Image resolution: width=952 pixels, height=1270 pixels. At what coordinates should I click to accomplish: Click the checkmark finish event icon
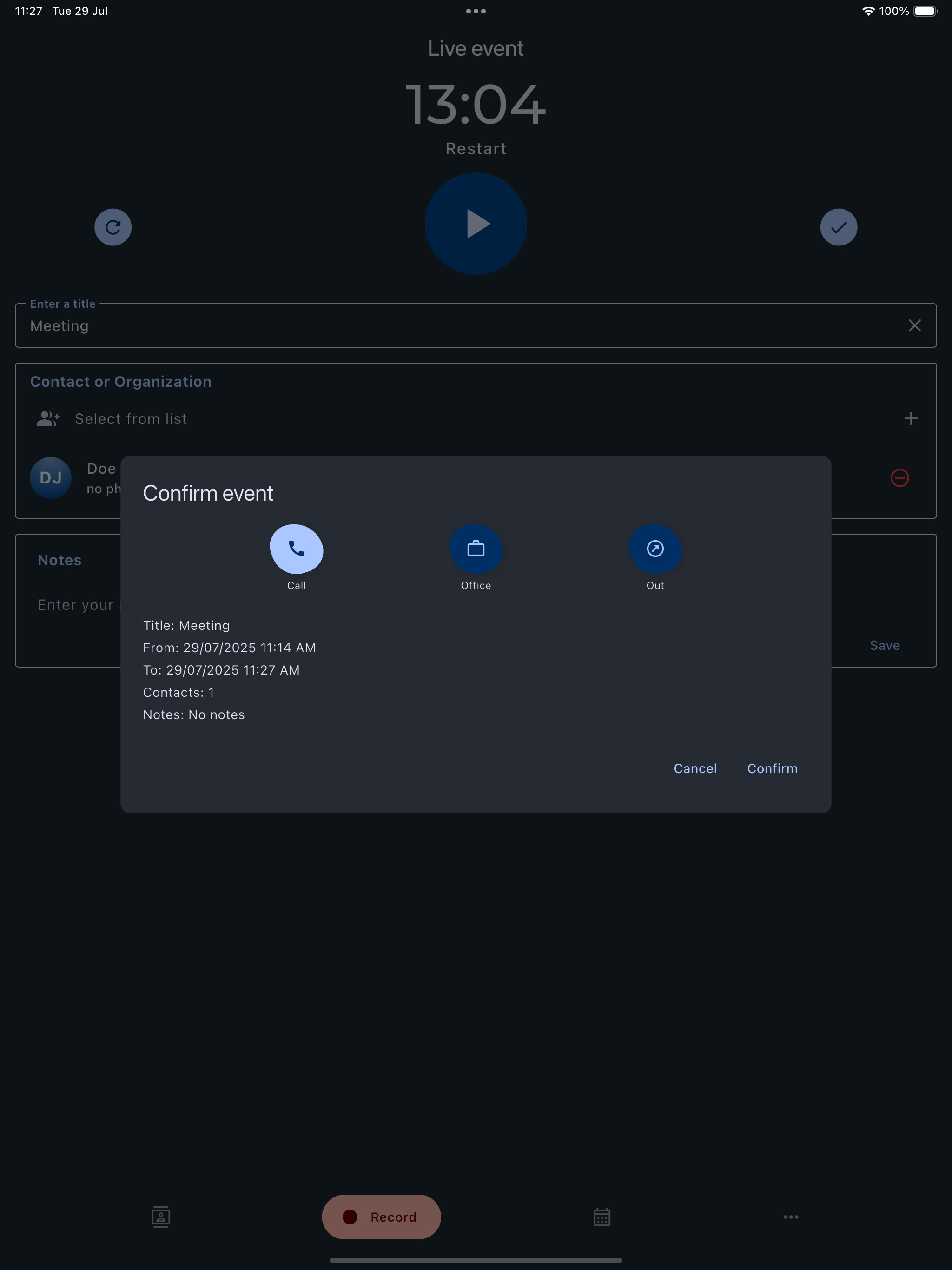[838, 227]
